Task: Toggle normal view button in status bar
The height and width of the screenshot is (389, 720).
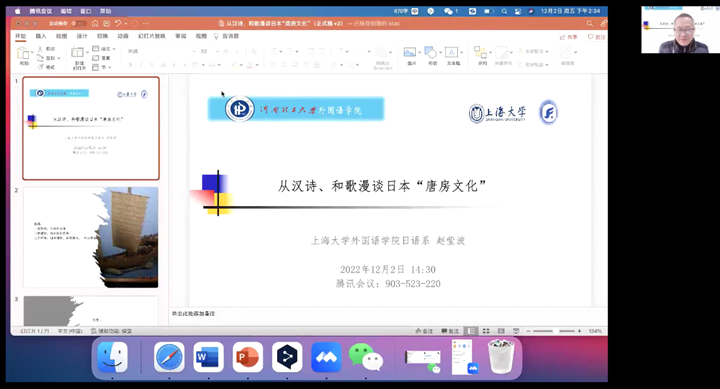Action: 471,331
